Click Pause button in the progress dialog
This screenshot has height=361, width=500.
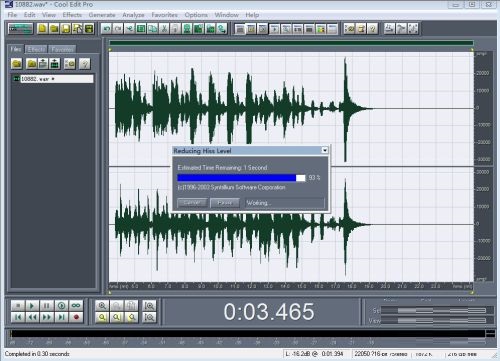[x=225, y=203]
